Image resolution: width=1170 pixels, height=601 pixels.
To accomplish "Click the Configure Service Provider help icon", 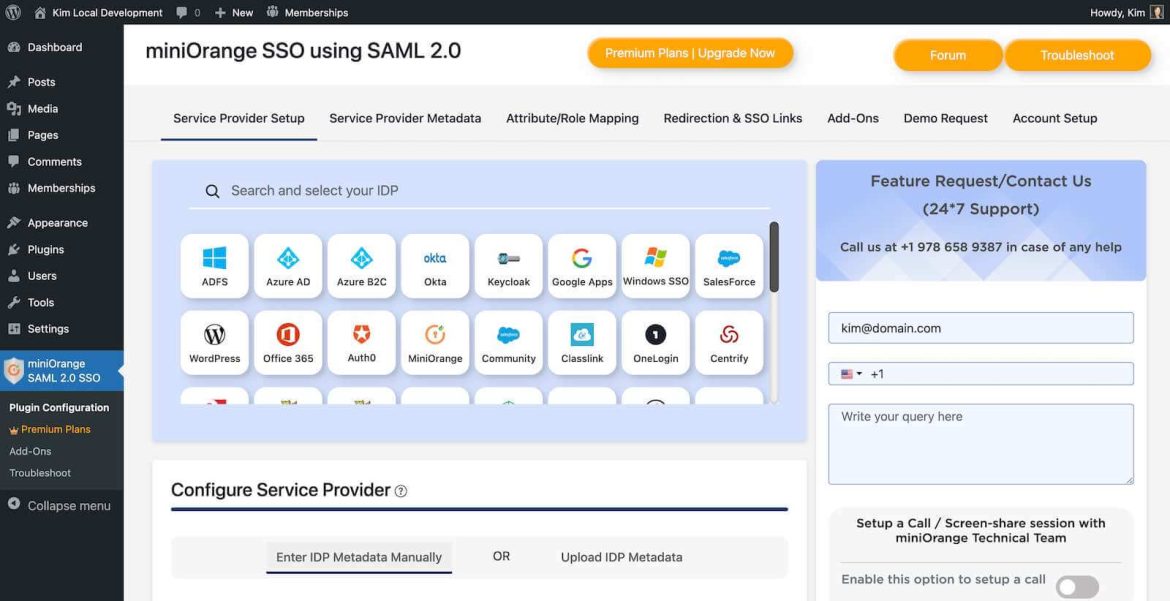I will [x=401, y=491].
